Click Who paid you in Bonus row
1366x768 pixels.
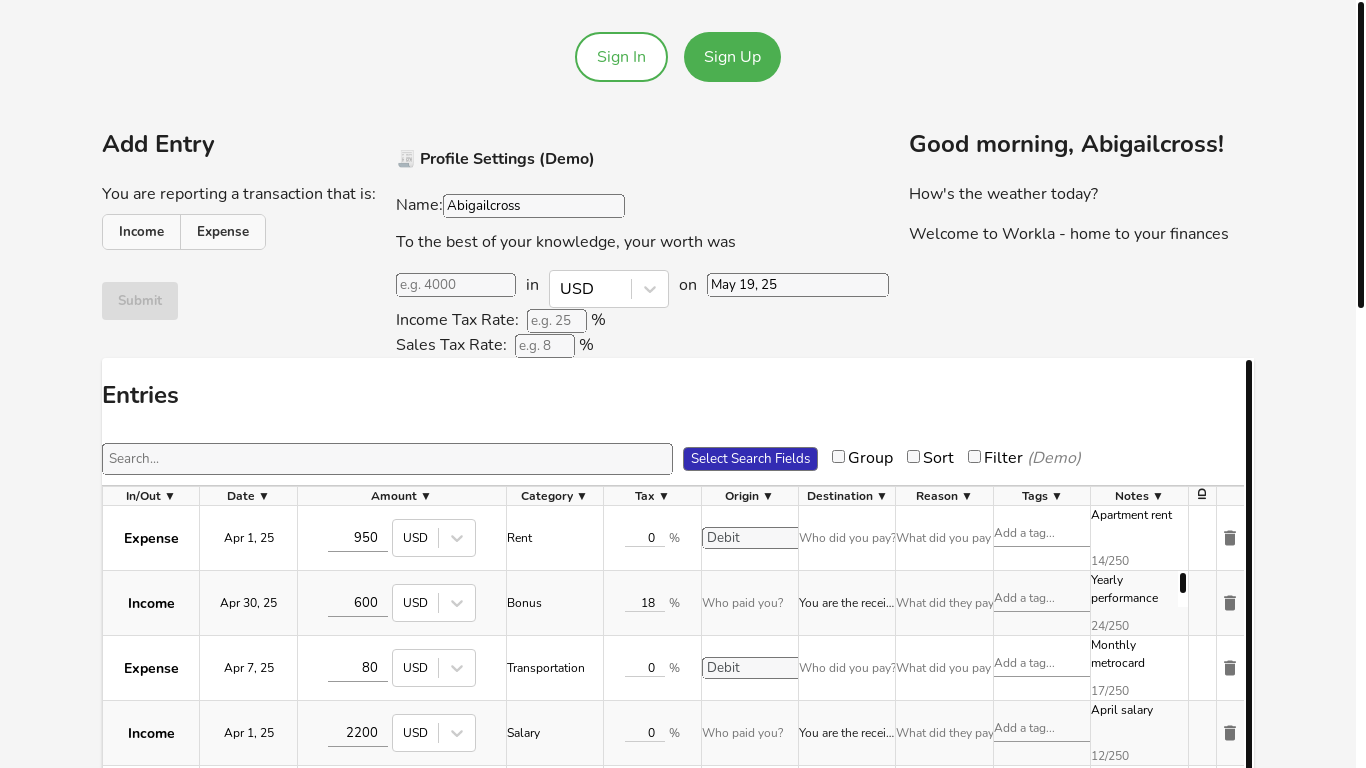pos(750,603)
